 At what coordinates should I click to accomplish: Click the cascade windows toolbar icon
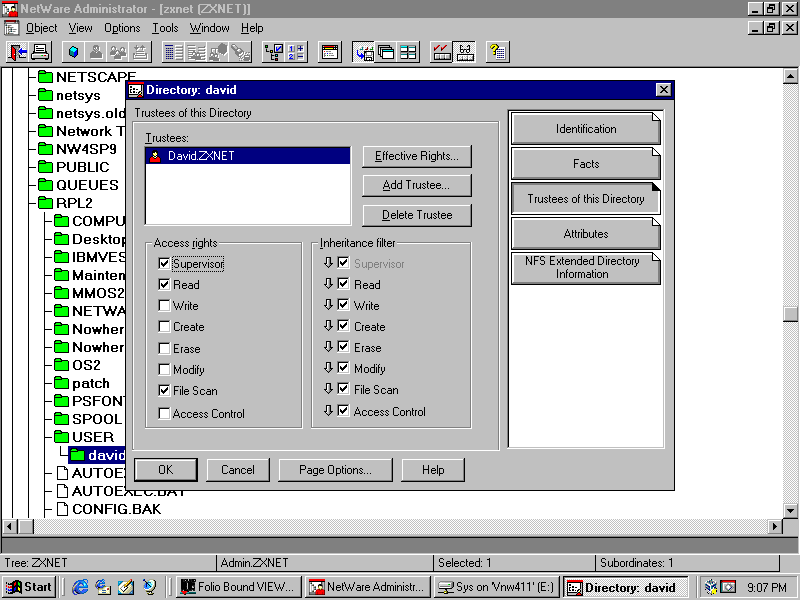click(386, 52)
